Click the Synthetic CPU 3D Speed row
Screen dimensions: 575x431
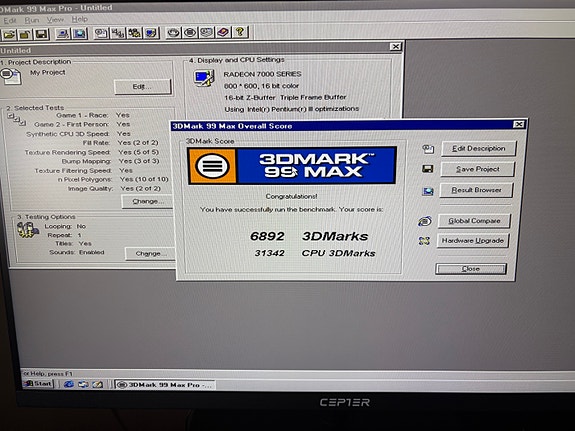tap(78, 134)
